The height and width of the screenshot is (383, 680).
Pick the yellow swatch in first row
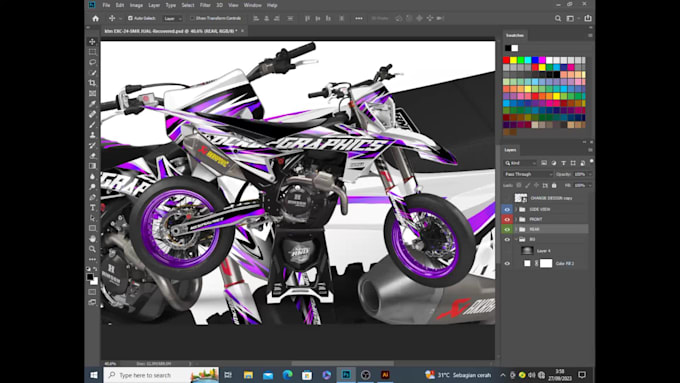tap(513, 60)
